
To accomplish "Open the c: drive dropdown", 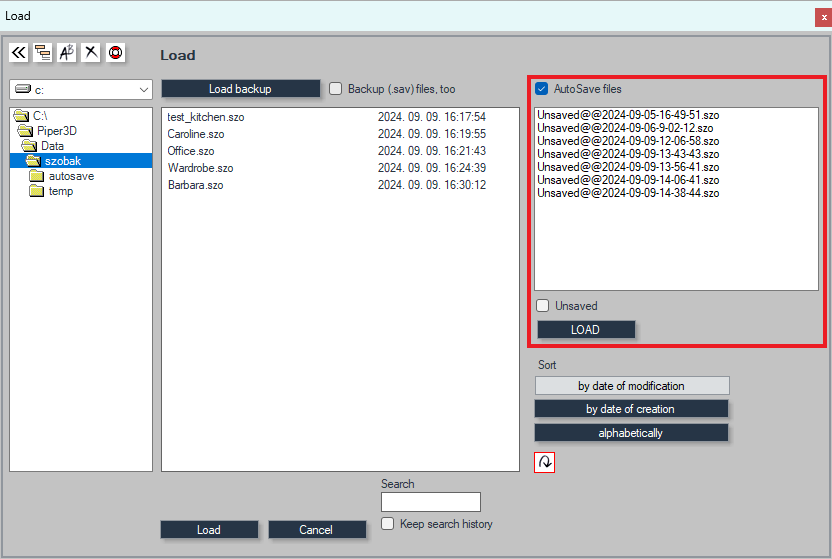I will click(143, 90).
